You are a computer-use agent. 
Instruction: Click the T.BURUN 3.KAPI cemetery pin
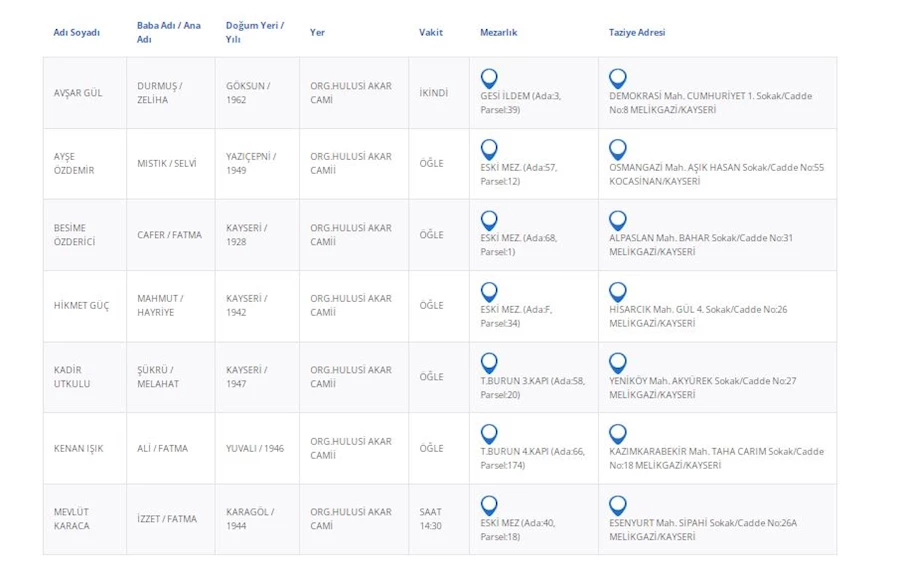(489, 362)
